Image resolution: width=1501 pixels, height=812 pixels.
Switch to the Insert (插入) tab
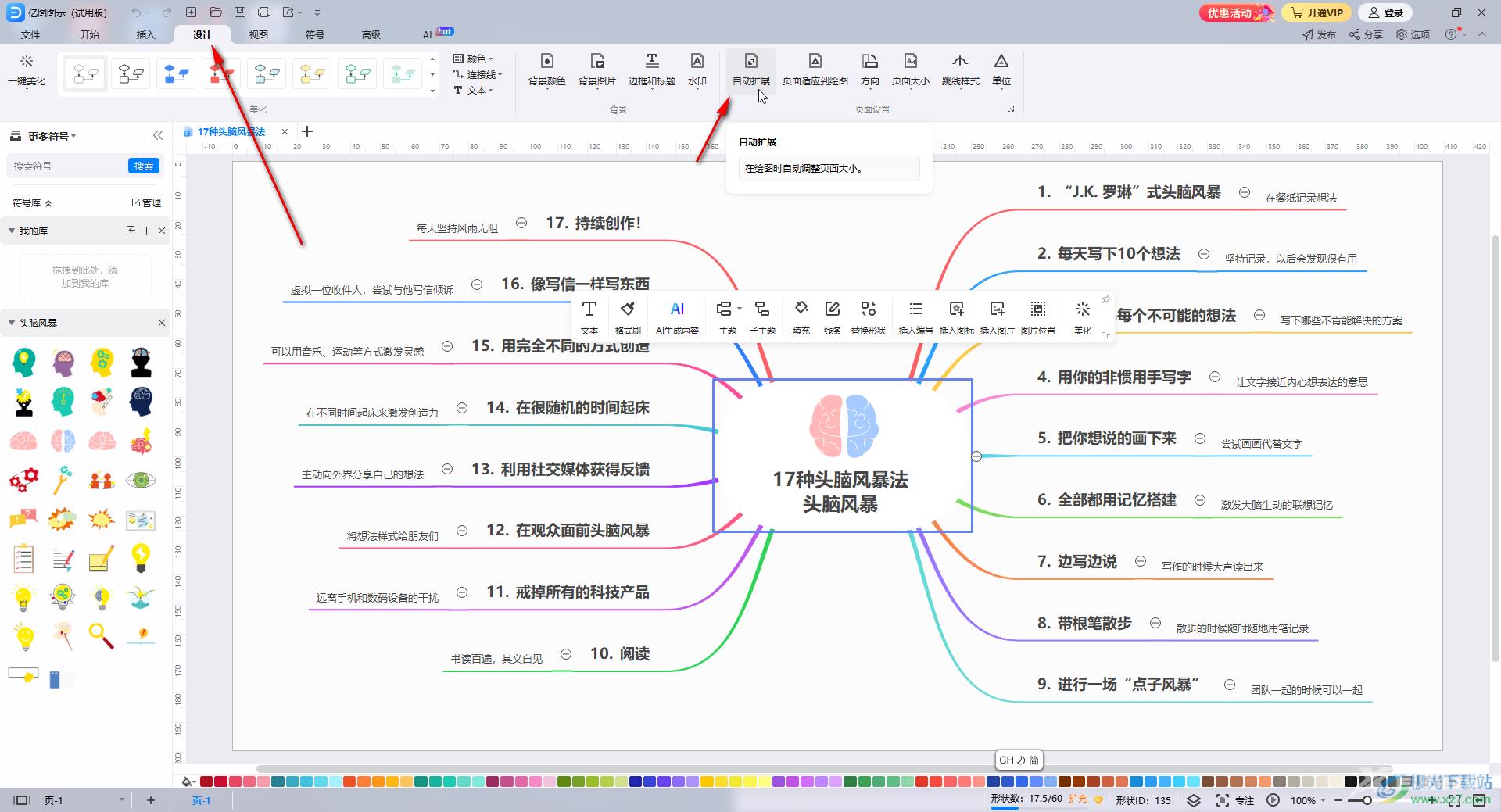[146, 34]
